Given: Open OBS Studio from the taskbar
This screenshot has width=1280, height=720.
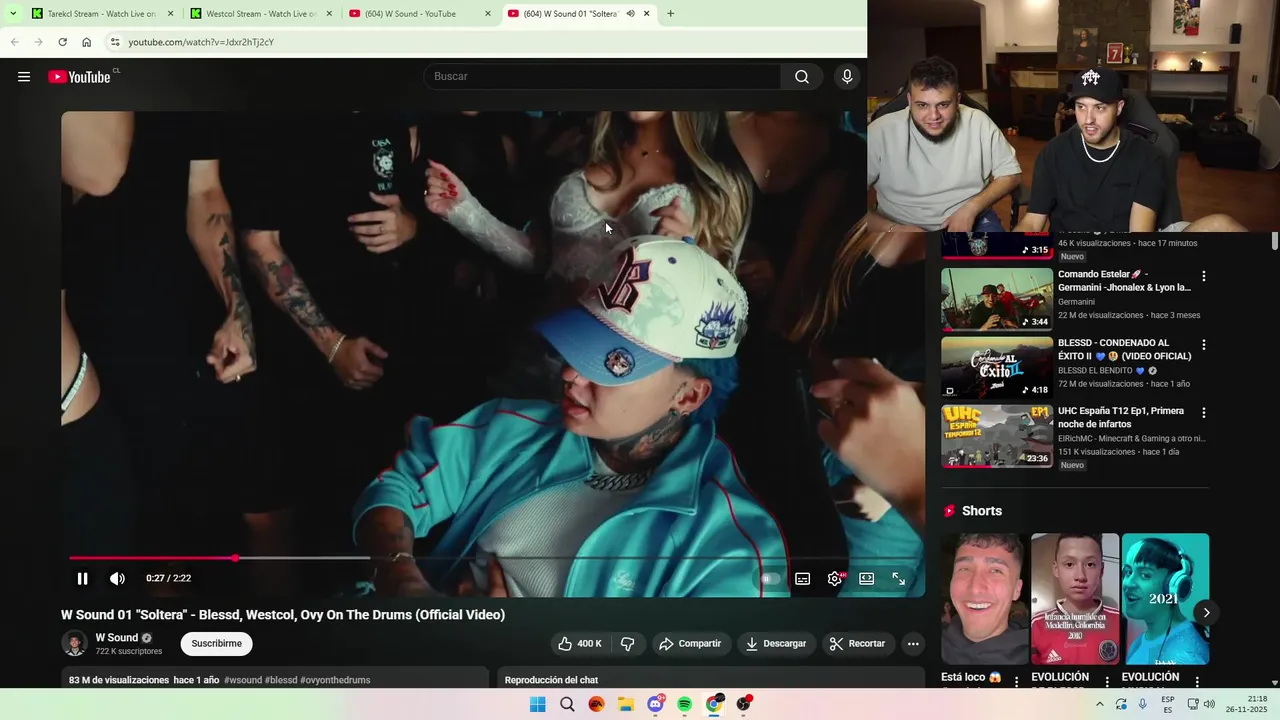Looking at the screenshot, I should click(743, 704).
